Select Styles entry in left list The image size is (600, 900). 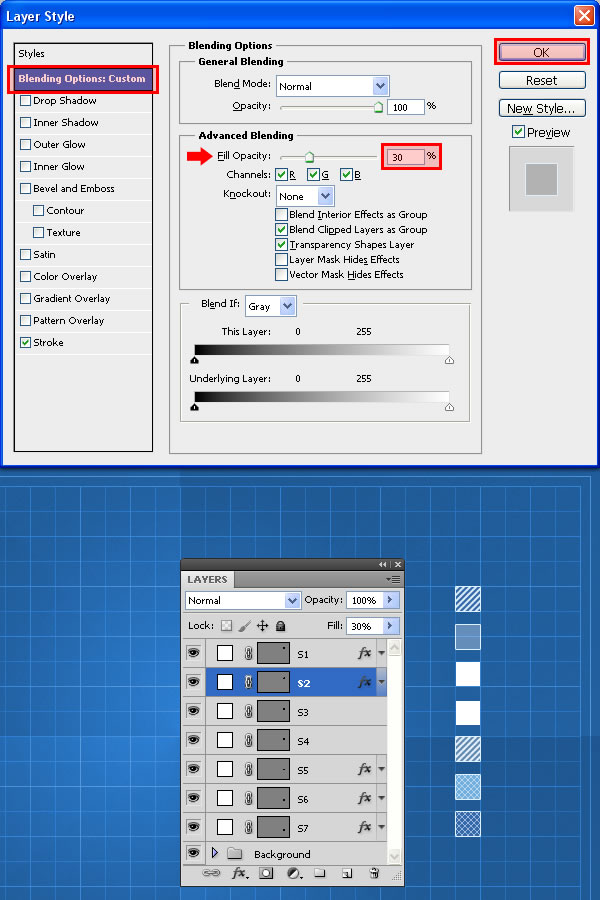point(83,54)
